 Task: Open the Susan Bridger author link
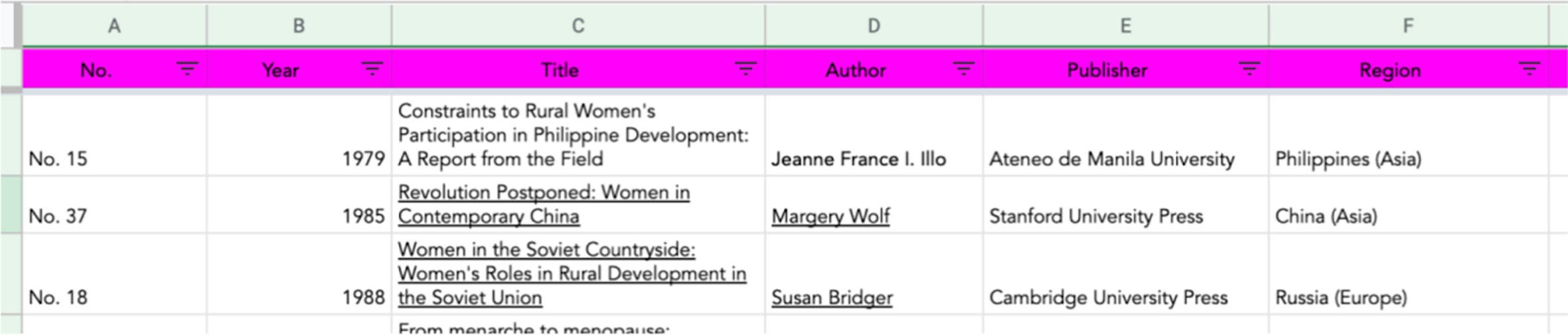[832, 297]
